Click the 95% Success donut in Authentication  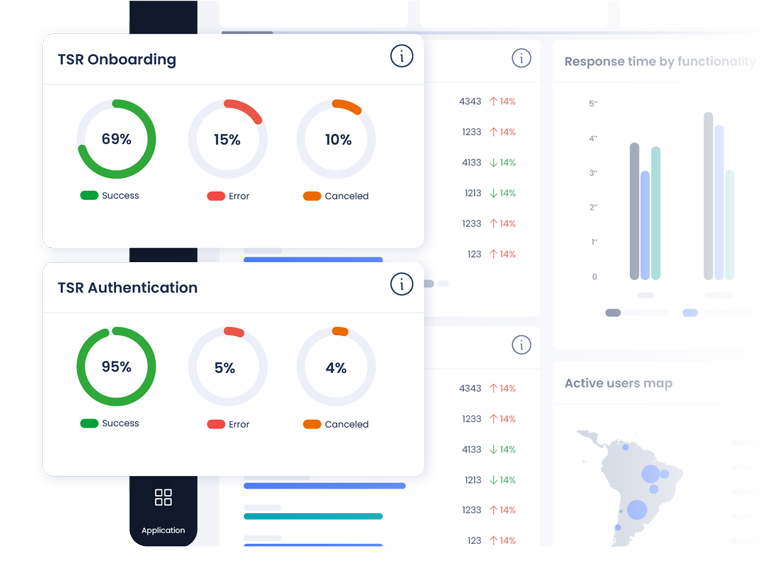[117, 367]
